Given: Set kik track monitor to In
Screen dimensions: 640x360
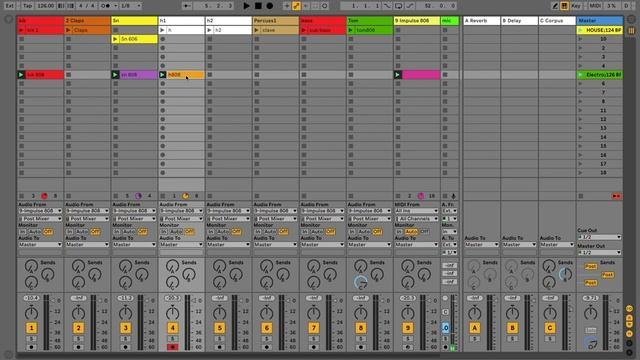Looking at the screenshot, I should [x=23, y=231].
